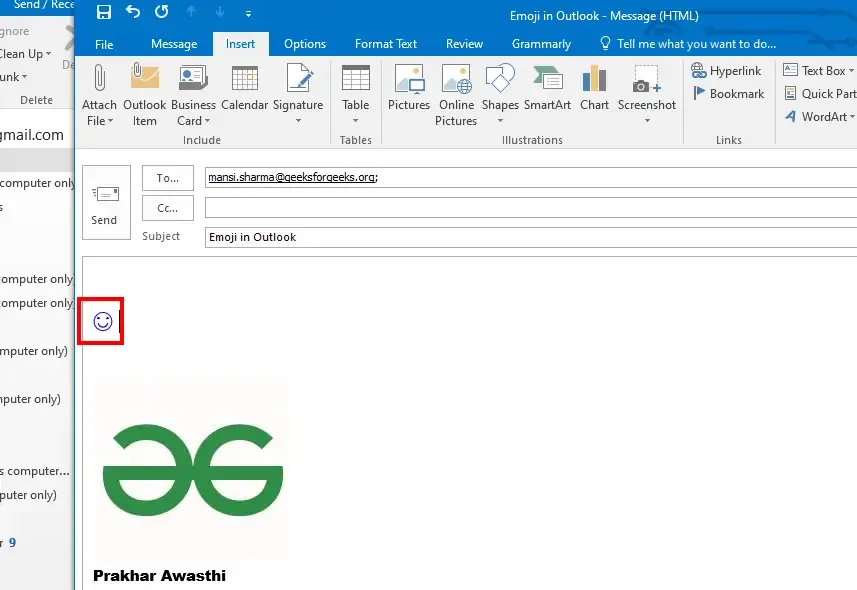The image size is (857, 590).
Task: Click the GeeksforGeeks logo image in signature
Action: tap(192, 470)
